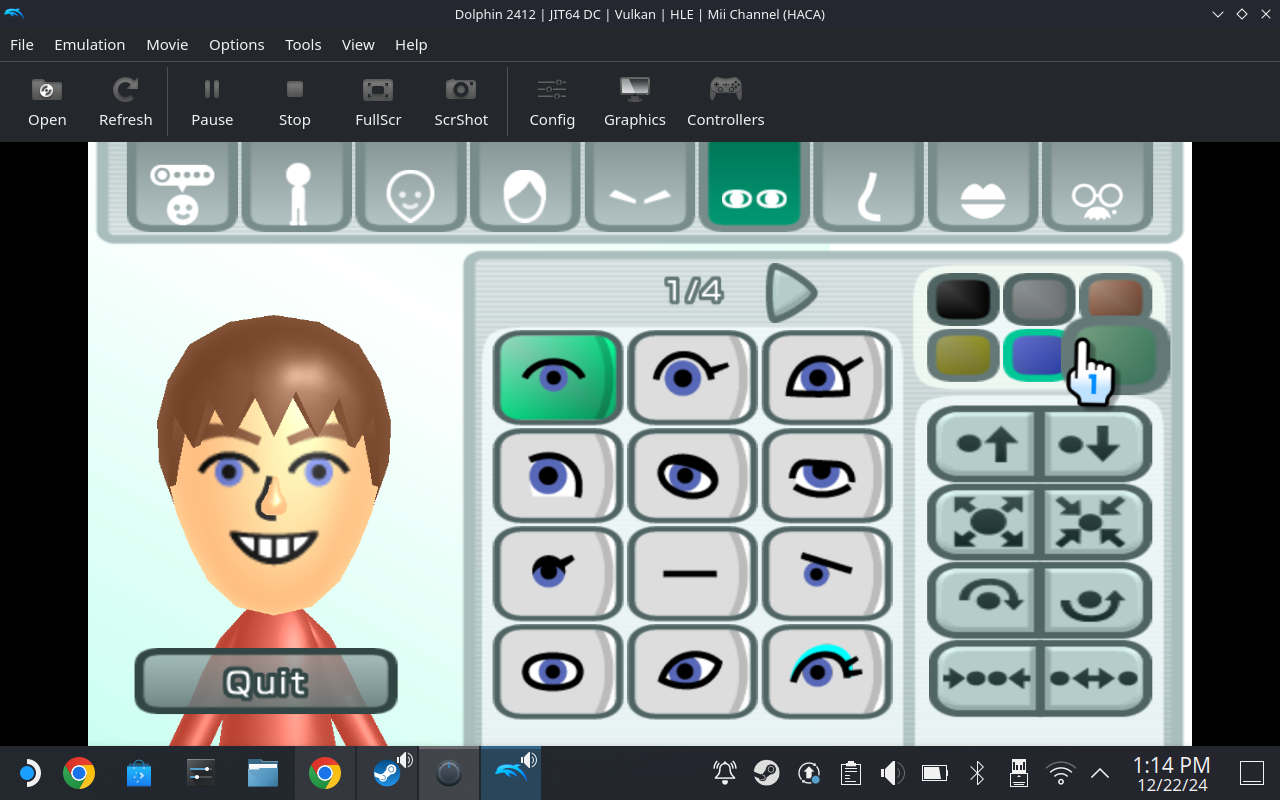Rotate the eyes counterclockwise
Screen dimensions: 1280x800
click(1096, 599)
